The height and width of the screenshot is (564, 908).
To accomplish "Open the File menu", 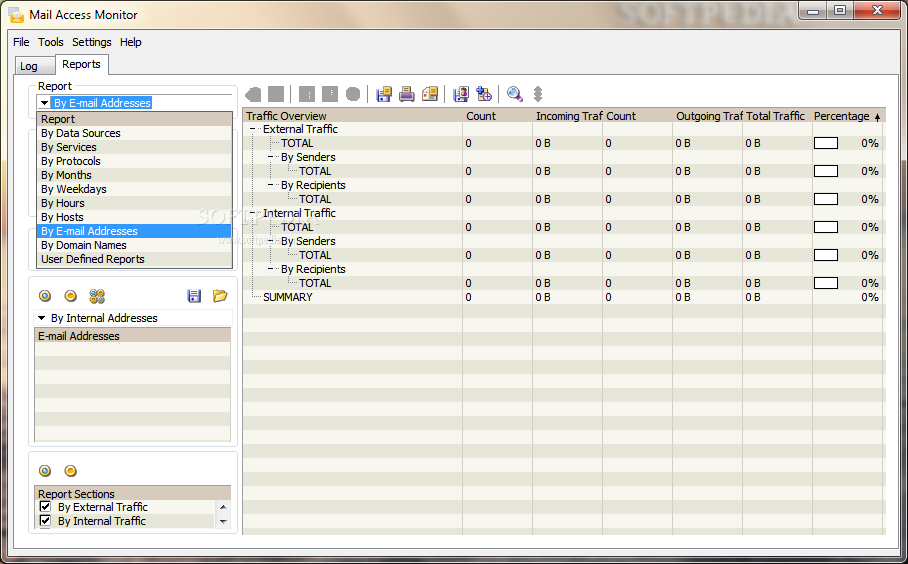I will pyautogui.click(x=21, y=42).
